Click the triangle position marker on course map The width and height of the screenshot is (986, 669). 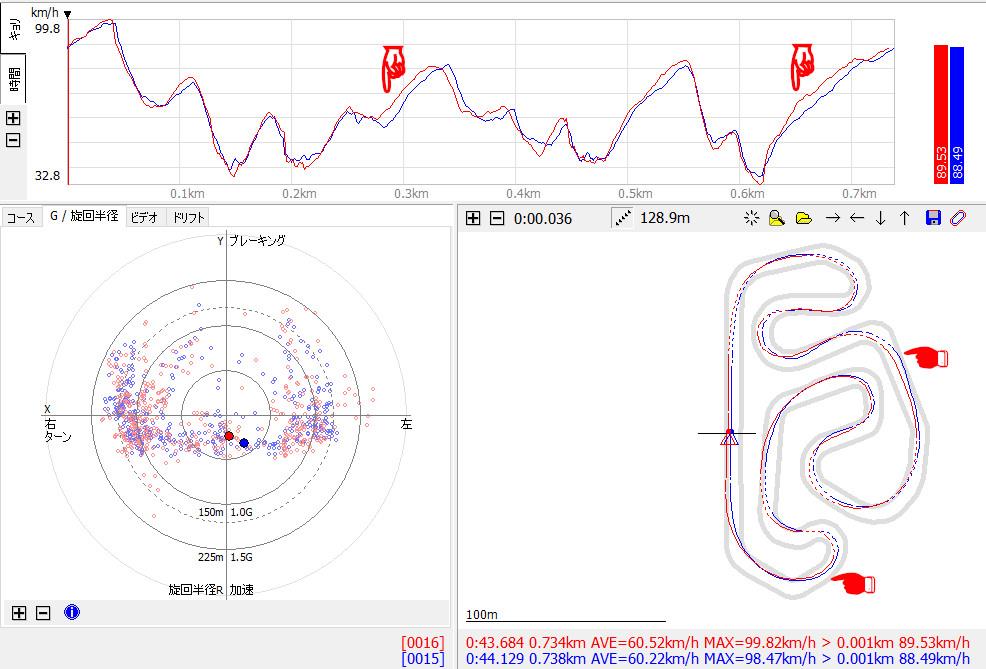coord(729,437)
